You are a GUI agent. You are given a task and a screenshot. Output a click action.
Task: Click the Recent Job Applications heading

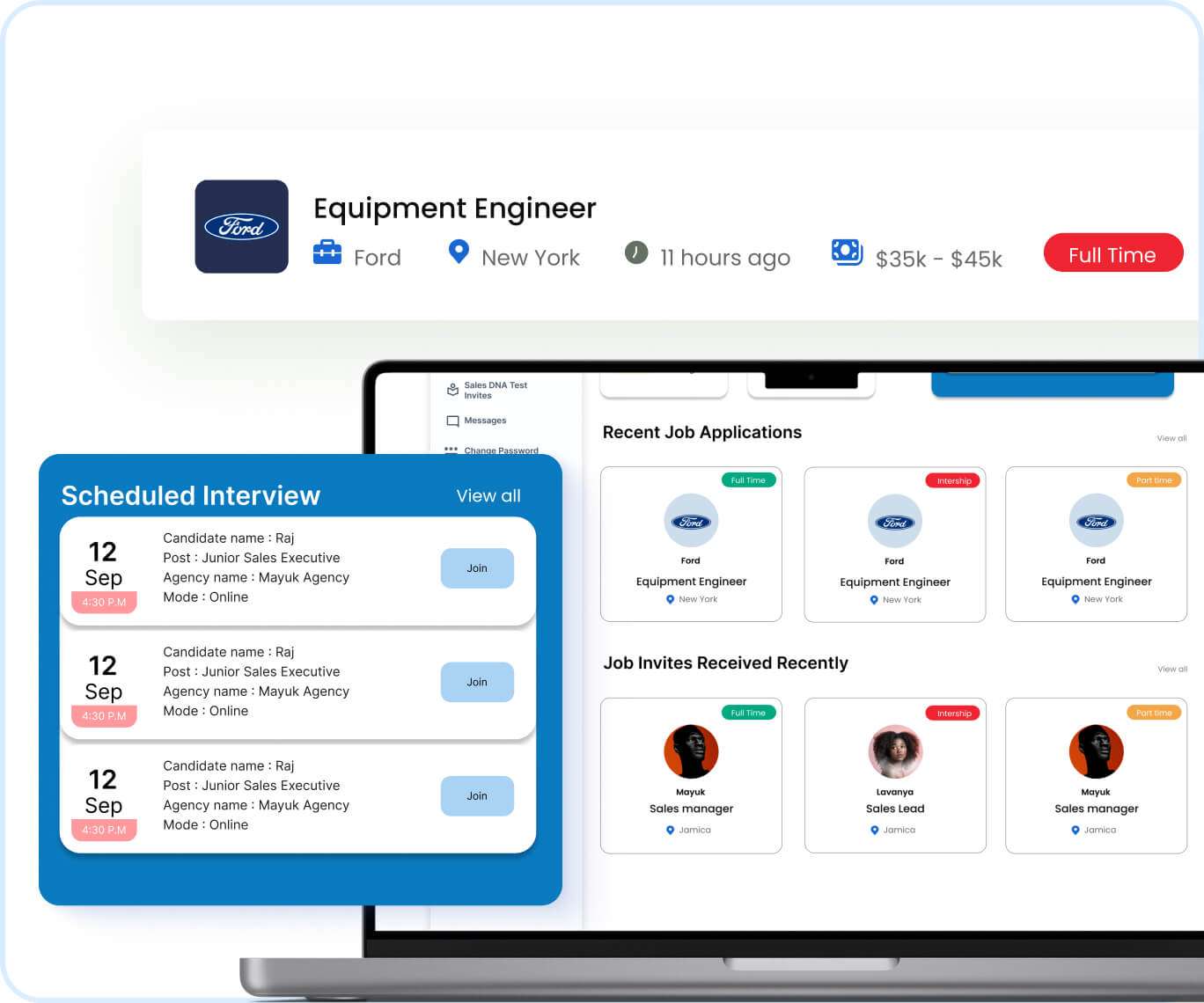pos(702,432)
